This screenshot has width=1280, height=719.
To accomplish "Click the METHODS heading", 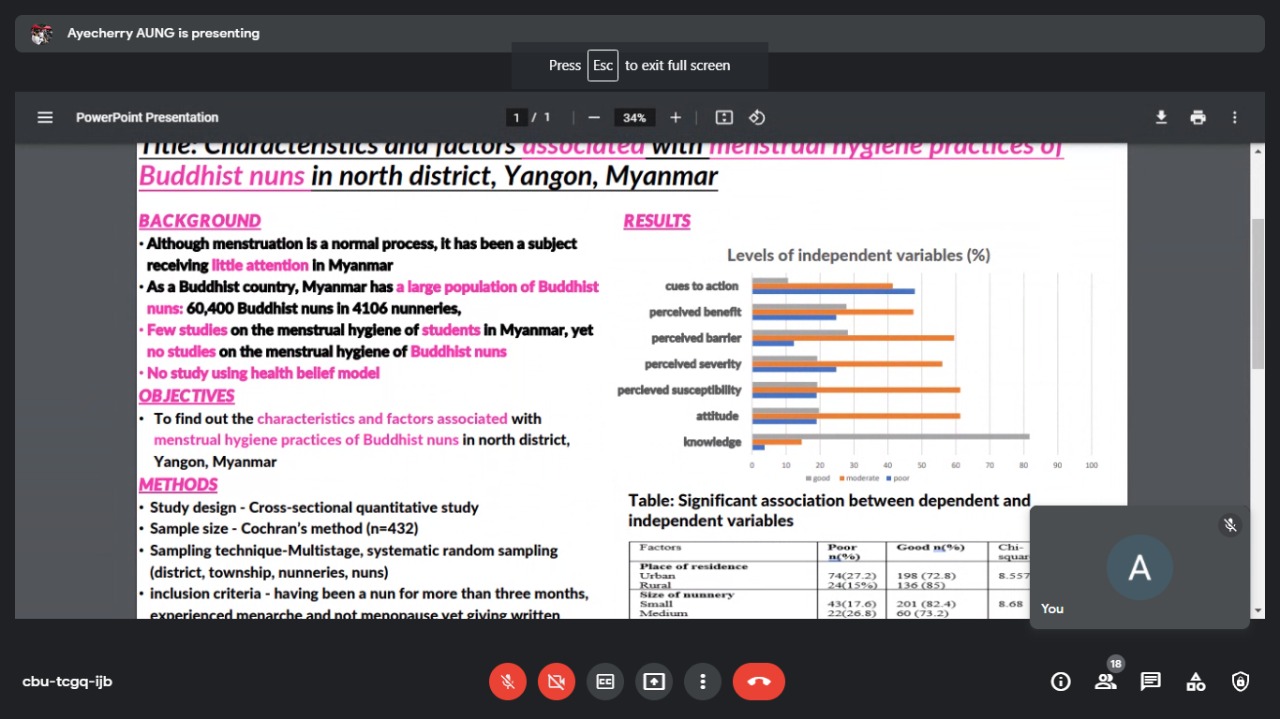I will tap(178, 485).
